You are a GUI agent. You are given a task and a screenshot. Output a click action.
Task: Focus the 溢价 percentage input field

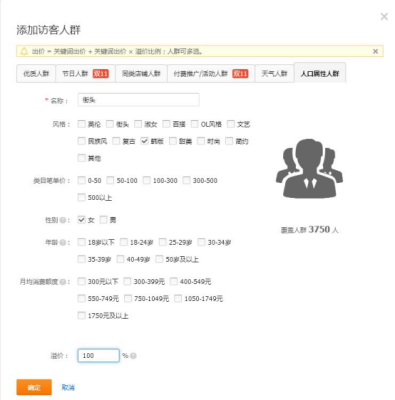coord(99,356)
